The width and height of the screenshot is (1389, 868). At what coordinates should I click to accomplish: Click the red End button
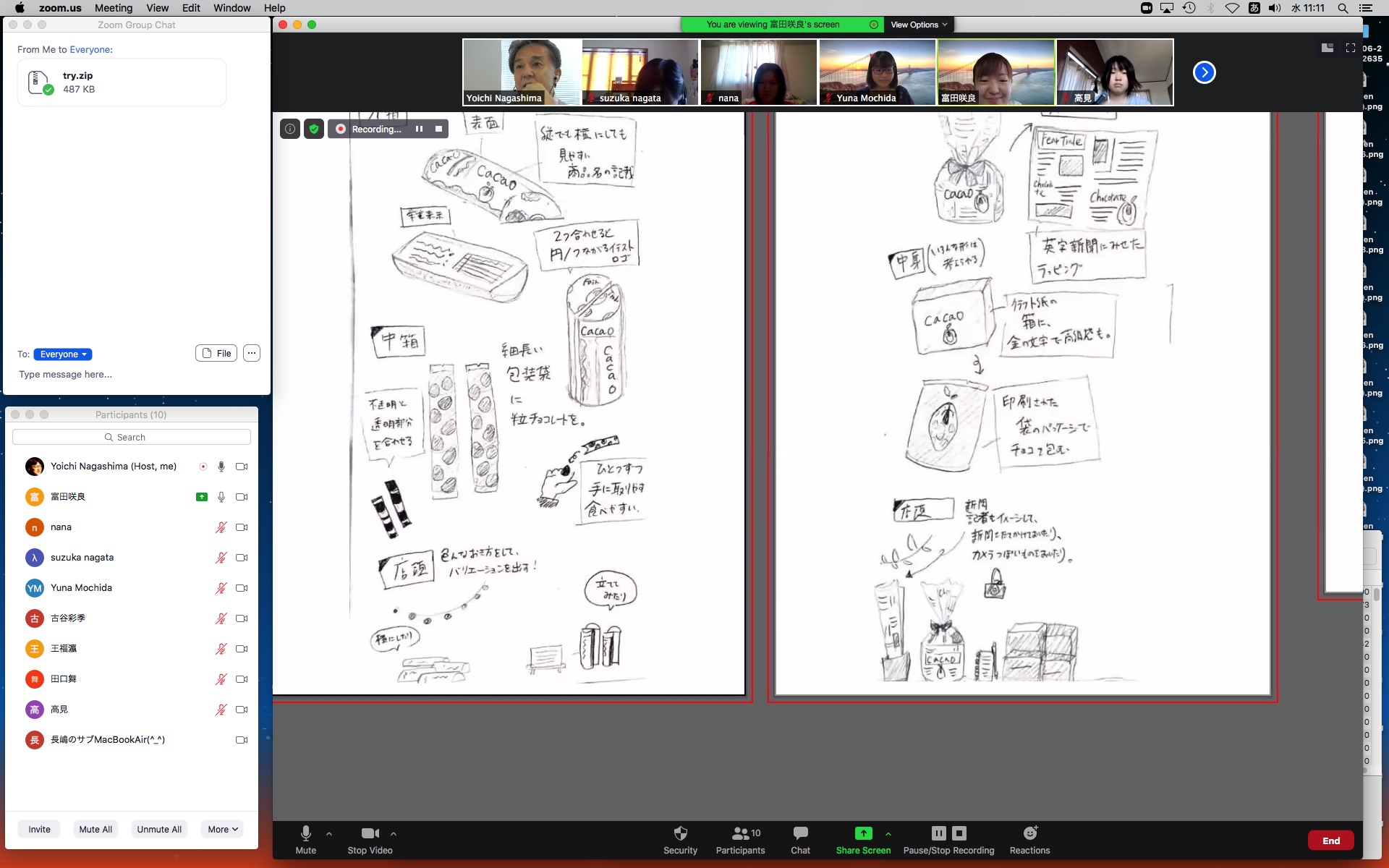(x=1330, y=841)
